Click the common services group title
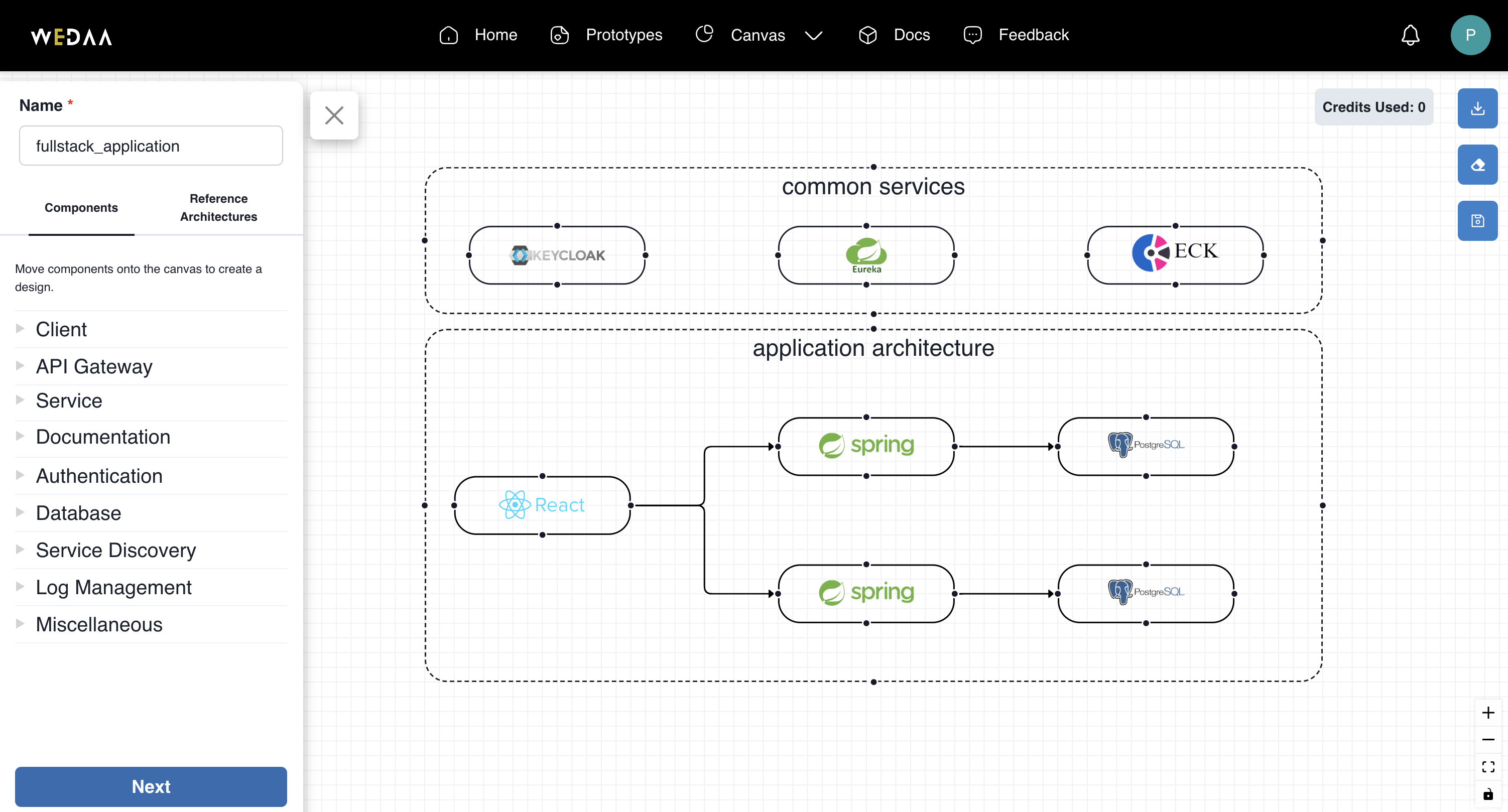The height and width of the screenshot is (812, 1508). click(x=873, y=187)
